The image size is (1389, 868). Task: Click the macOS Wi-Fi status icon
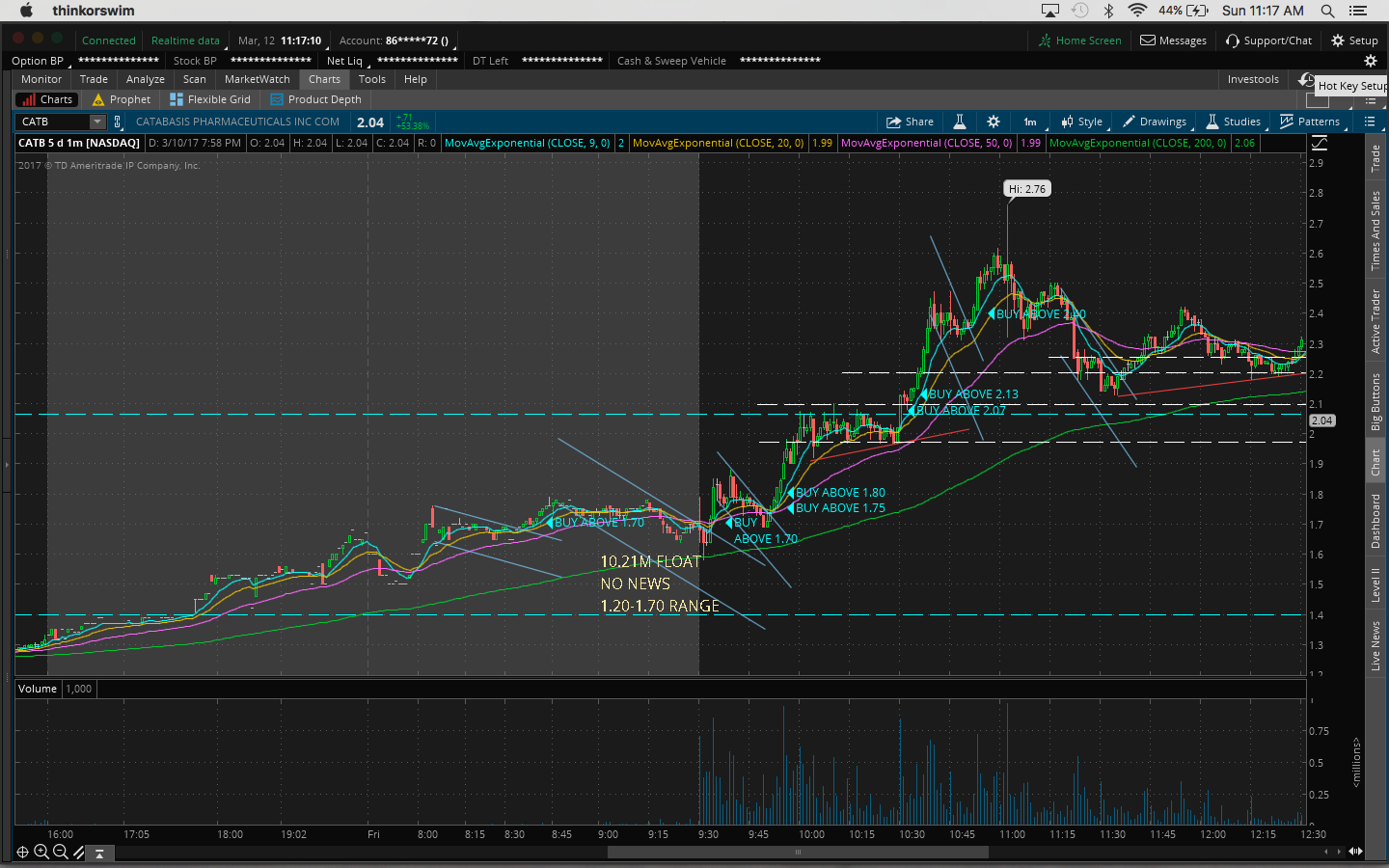click(x=1137, y=11)
